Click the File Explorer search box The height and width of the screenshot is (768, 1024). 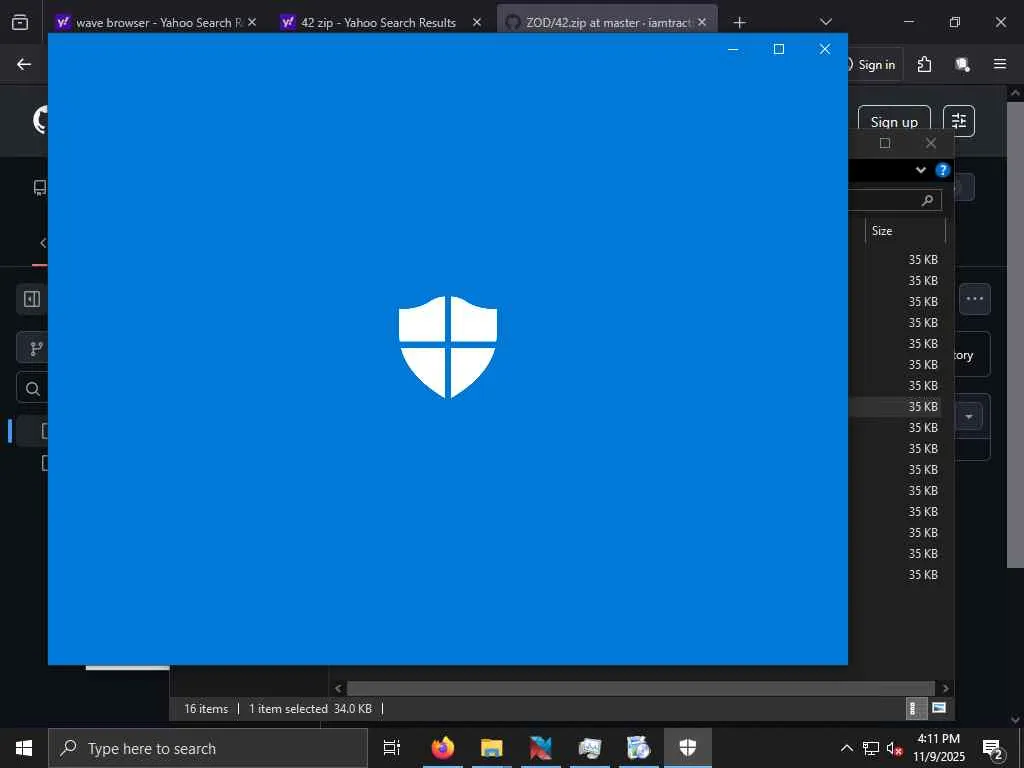pos(895,200)
